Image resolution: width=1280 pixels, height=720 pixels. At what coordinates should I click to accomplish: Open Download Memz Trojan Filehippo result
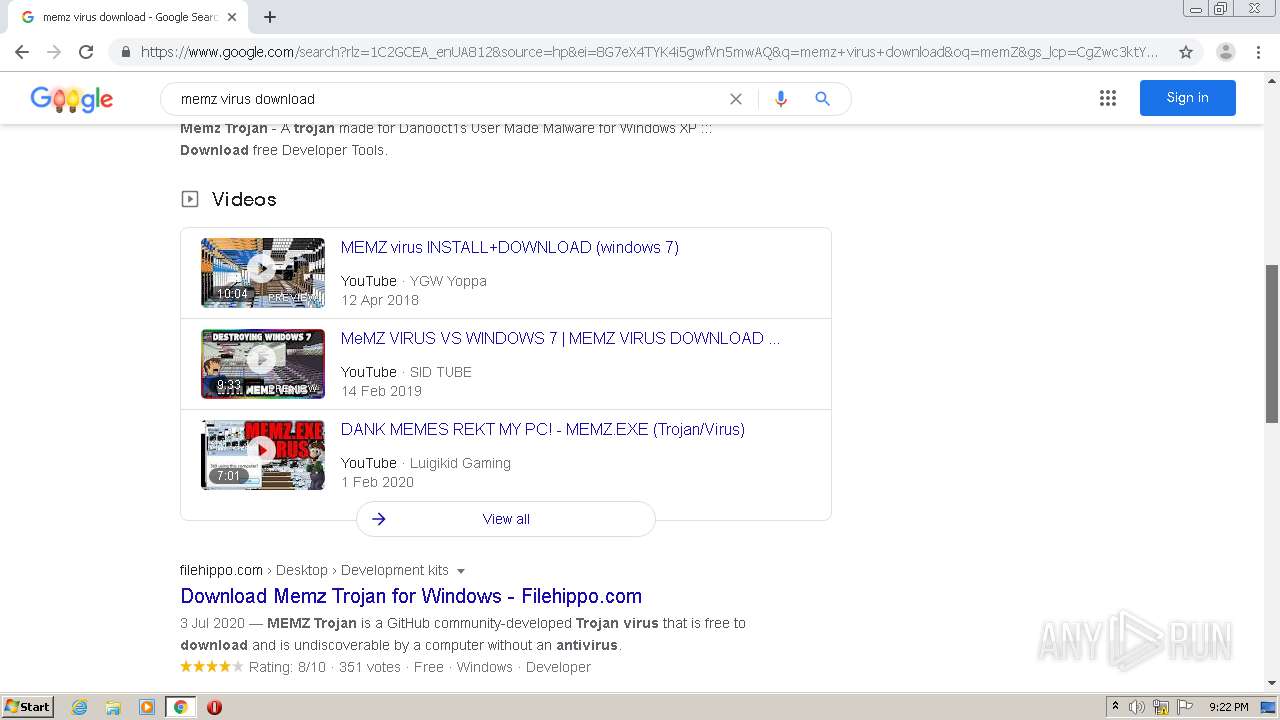click(x=411, y=596)
